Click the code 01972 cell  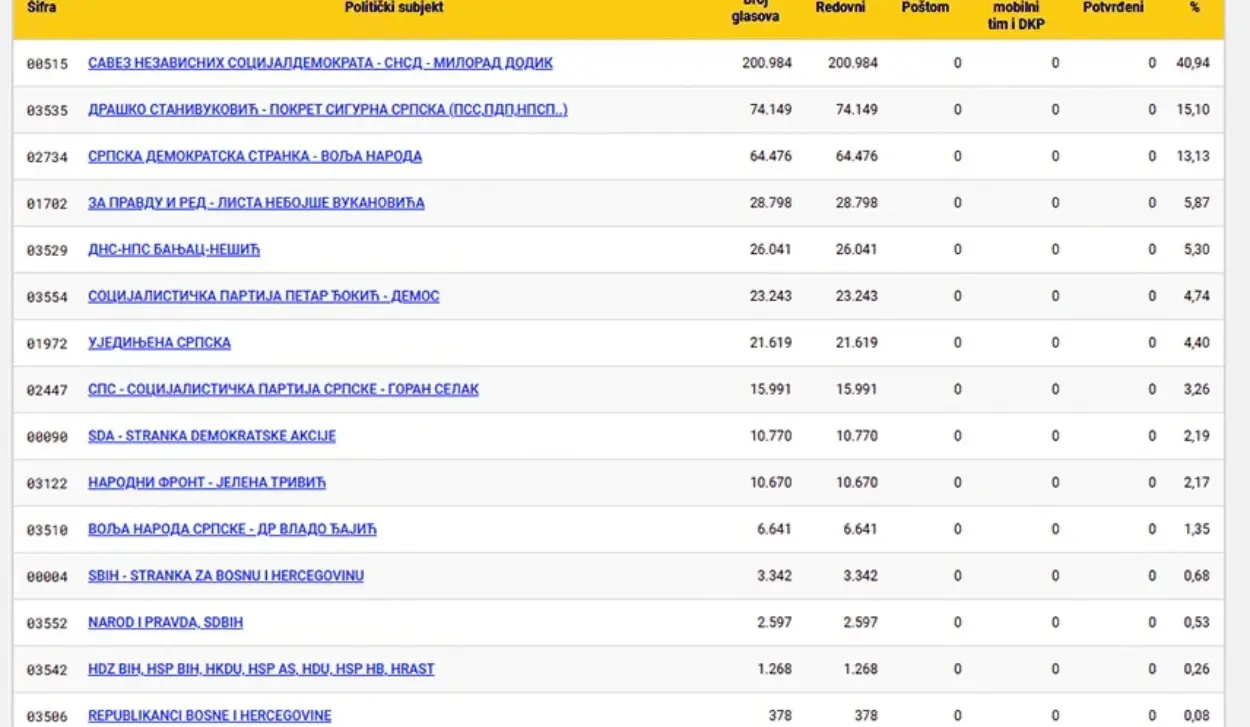coord(47,343)
